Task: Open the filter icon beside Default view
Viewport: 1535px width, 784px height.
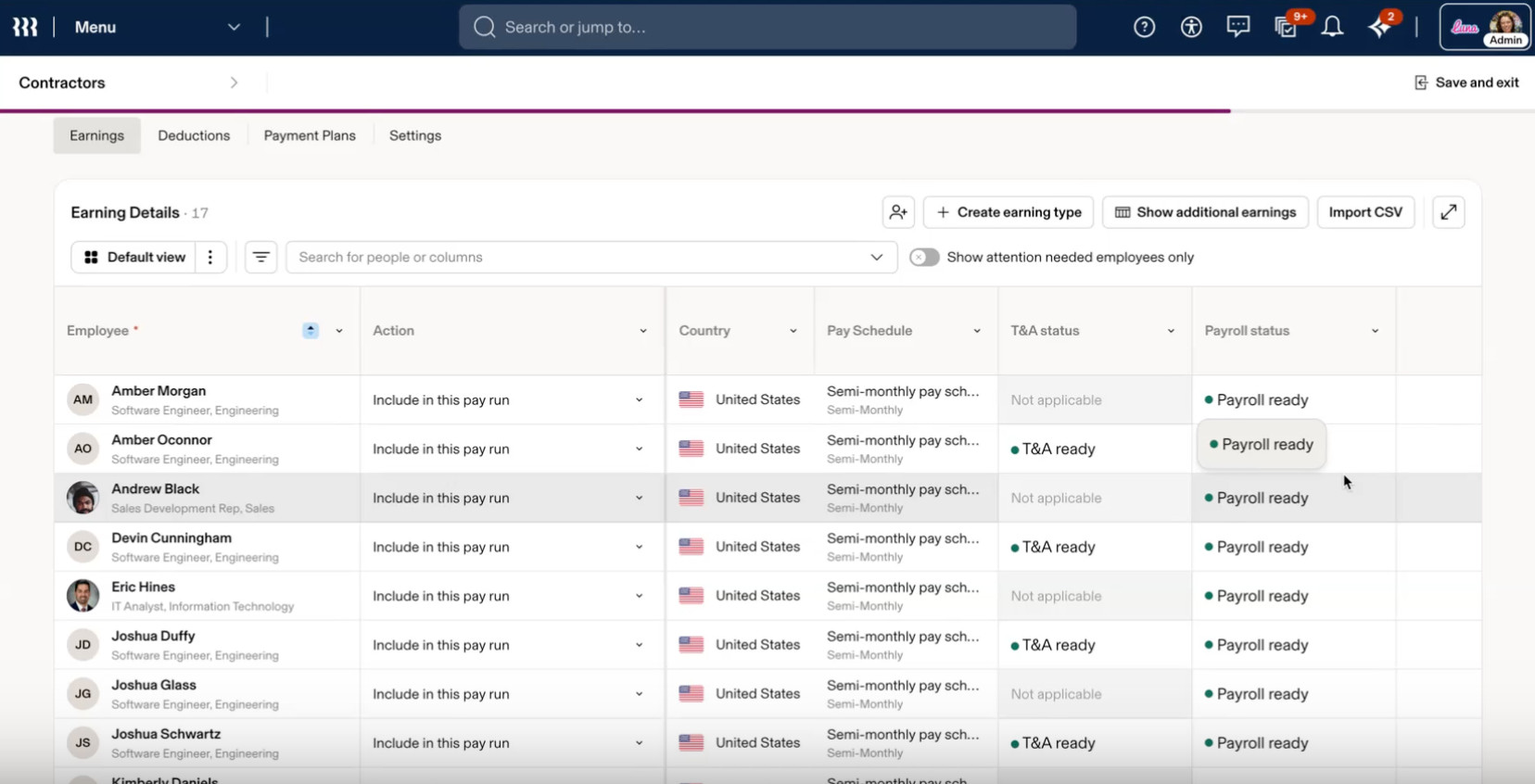Action: [x=260, y=257]
